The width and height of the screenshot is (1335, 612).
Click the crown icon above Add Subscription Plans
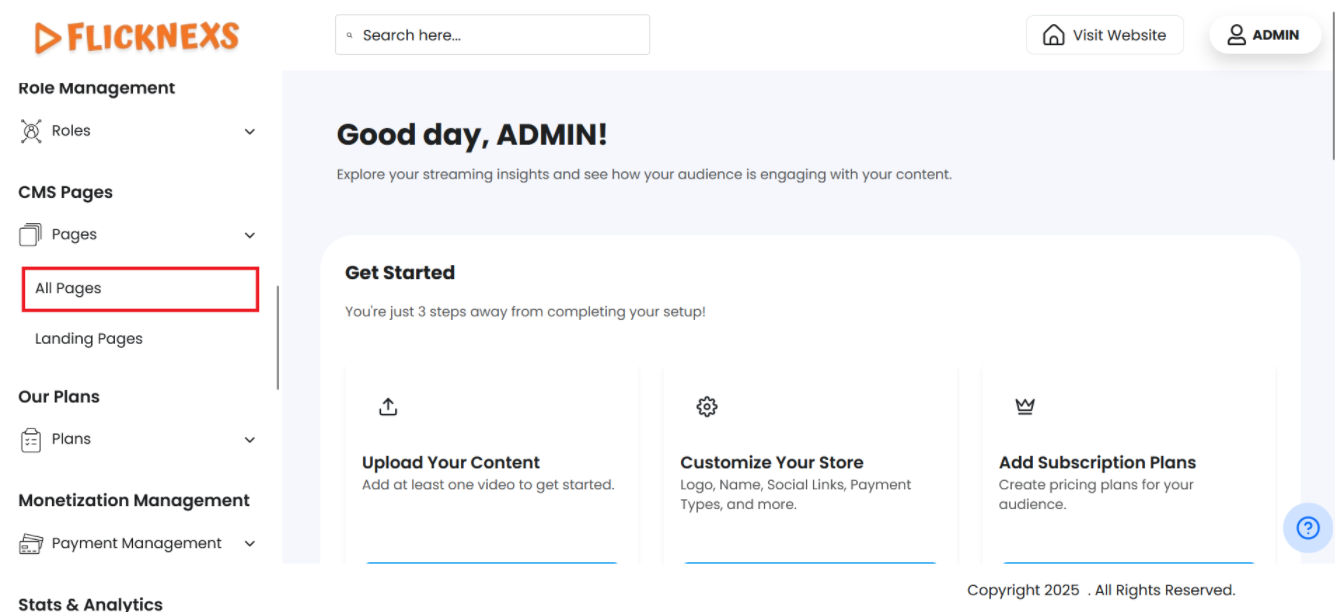click(x=1025, y=407)
